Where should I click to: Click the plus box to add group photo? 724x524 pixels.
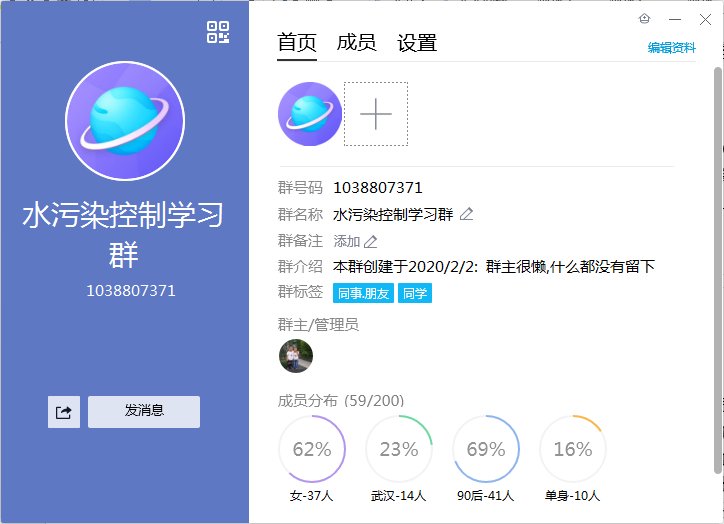(376, 114)
